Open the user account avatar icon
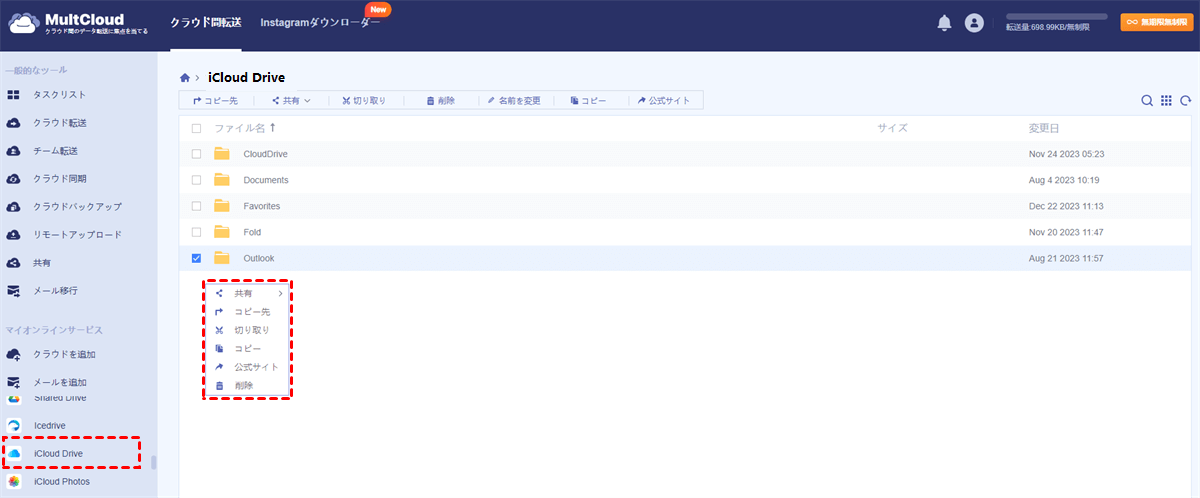Image resolution: width=1200 pixels, height=498 pixels. [974, 23]
